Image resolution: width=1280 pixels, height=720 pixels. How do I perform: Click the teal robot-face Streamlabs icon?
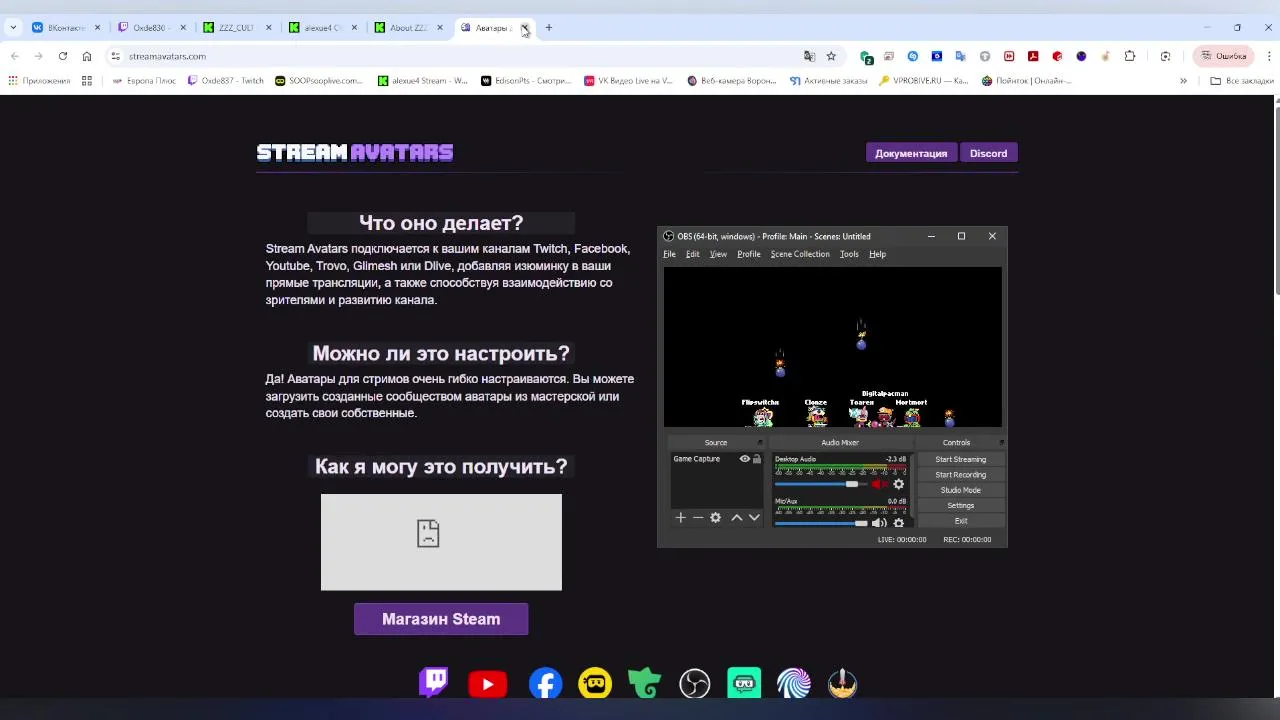click(x=744, y=684)
